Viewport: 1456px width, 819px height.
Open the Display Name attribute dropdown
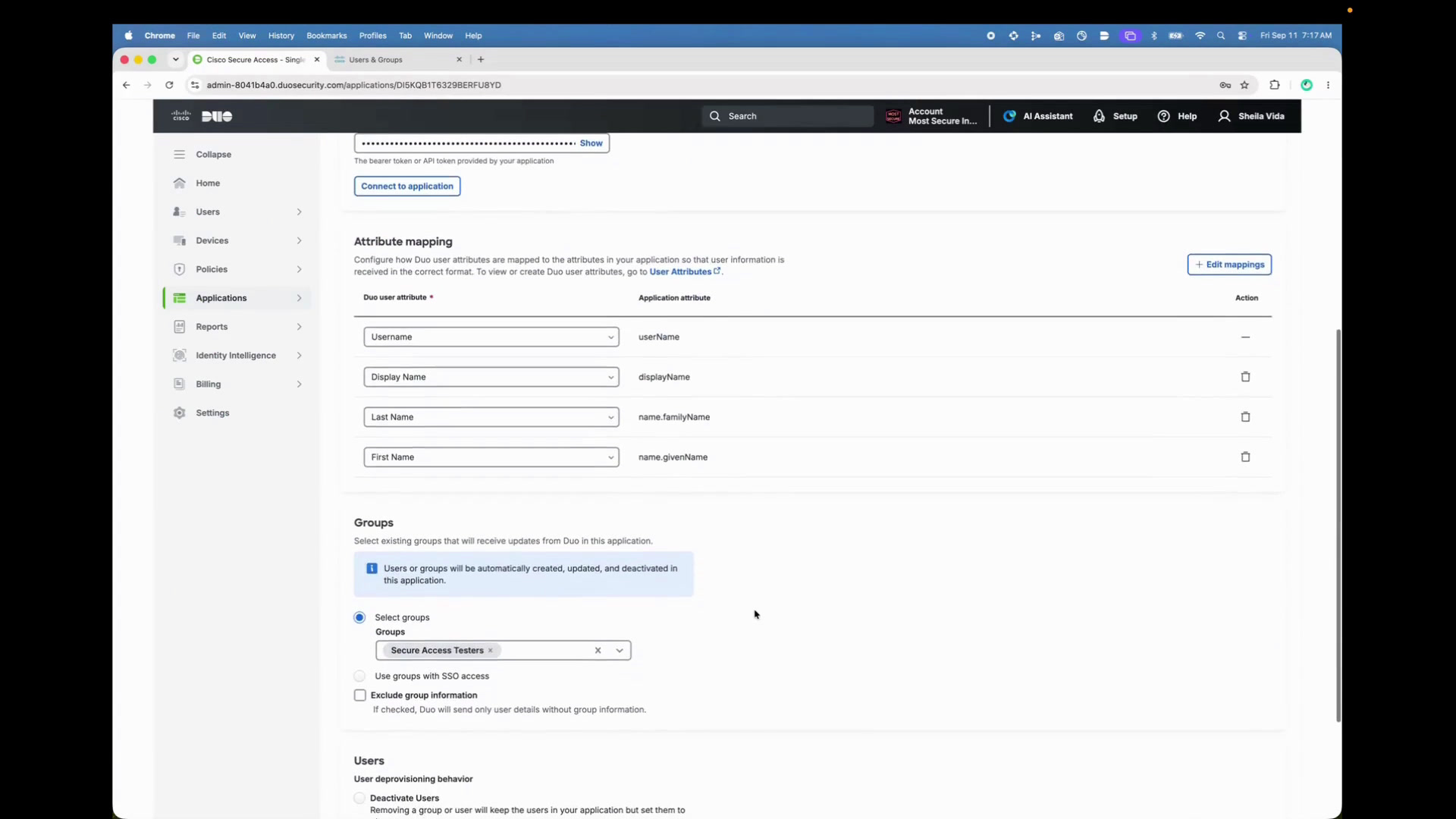click(x=491, y=378)
